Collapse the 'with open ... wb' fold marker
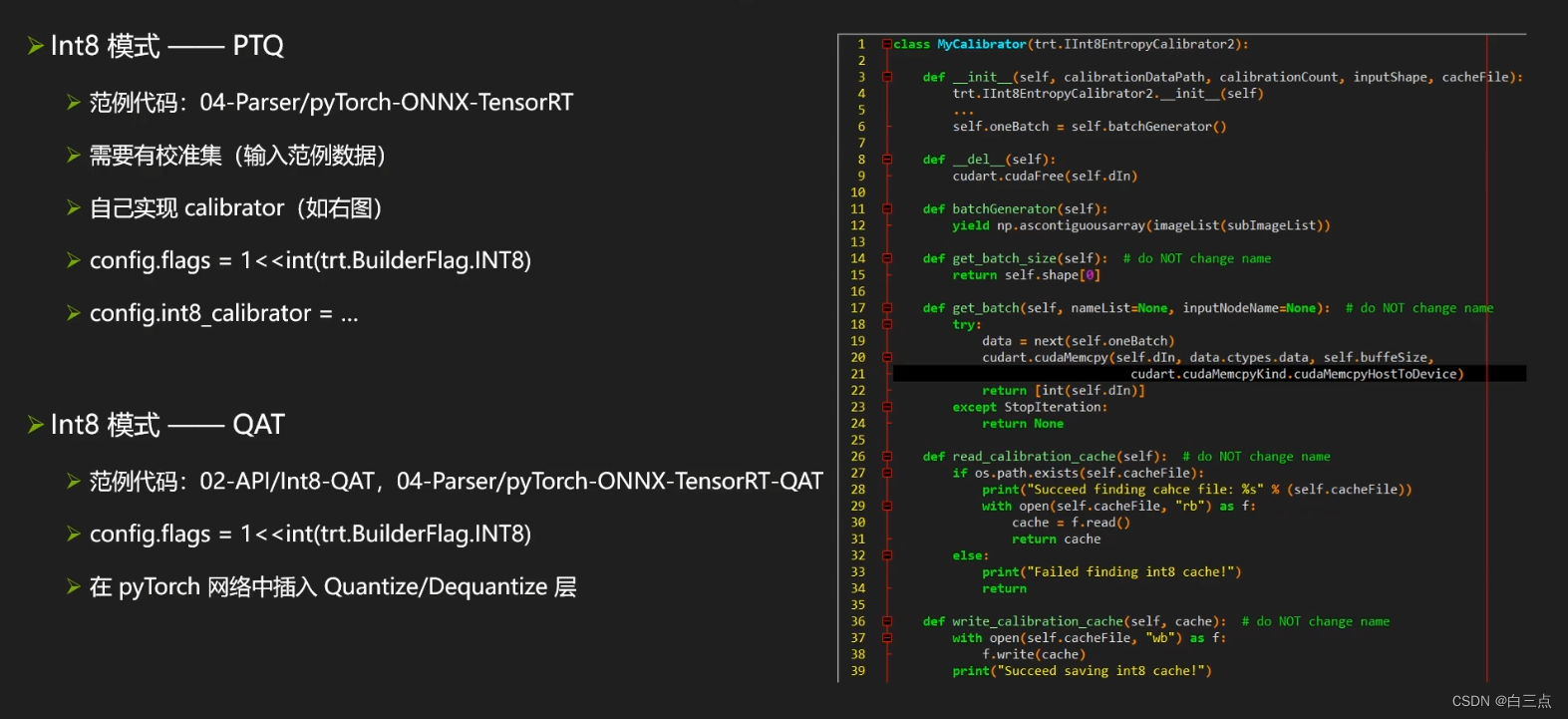The height and width of the screenshot is (719, 1568). [x=886, y=638]
